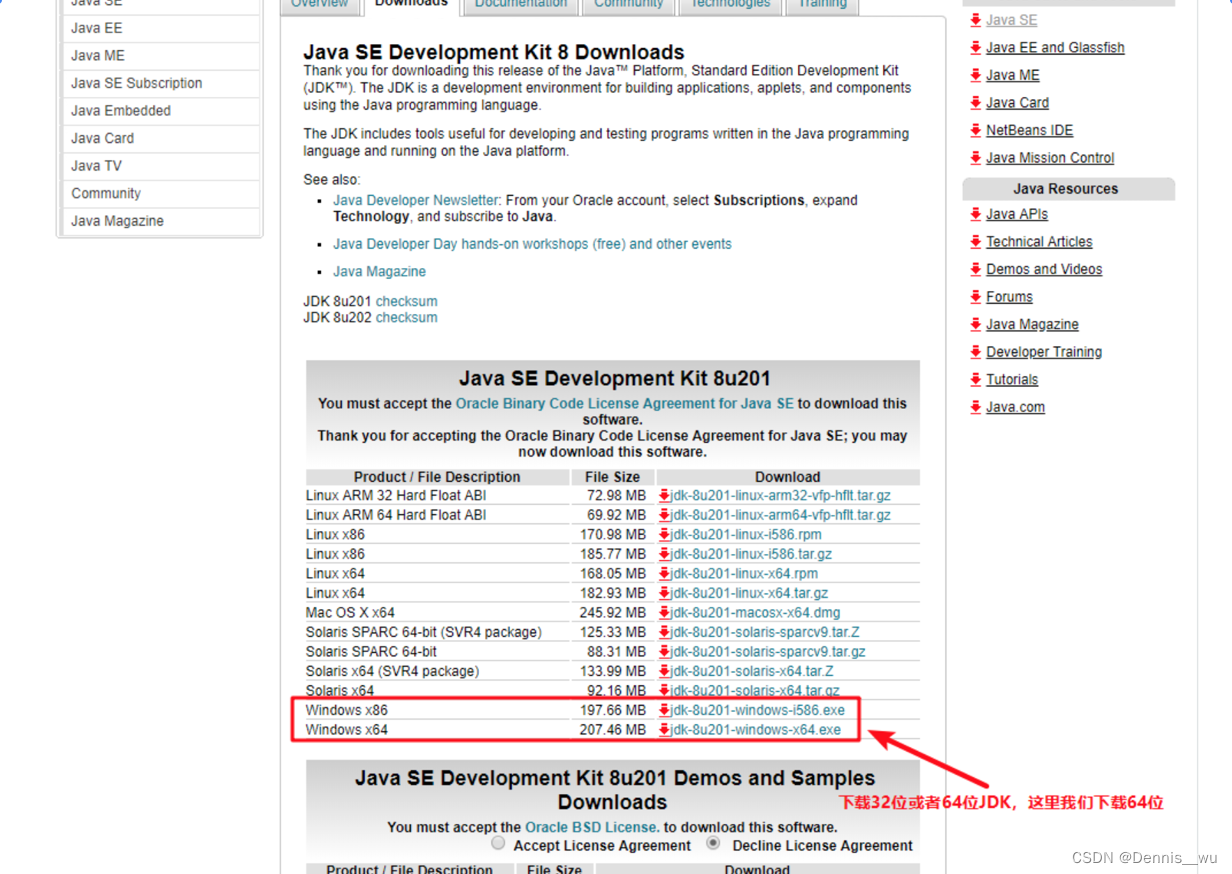The width and height of the screenshot is (1232, 874).
Task: Open JDK 8u201 checksum link
Action: 406,301
